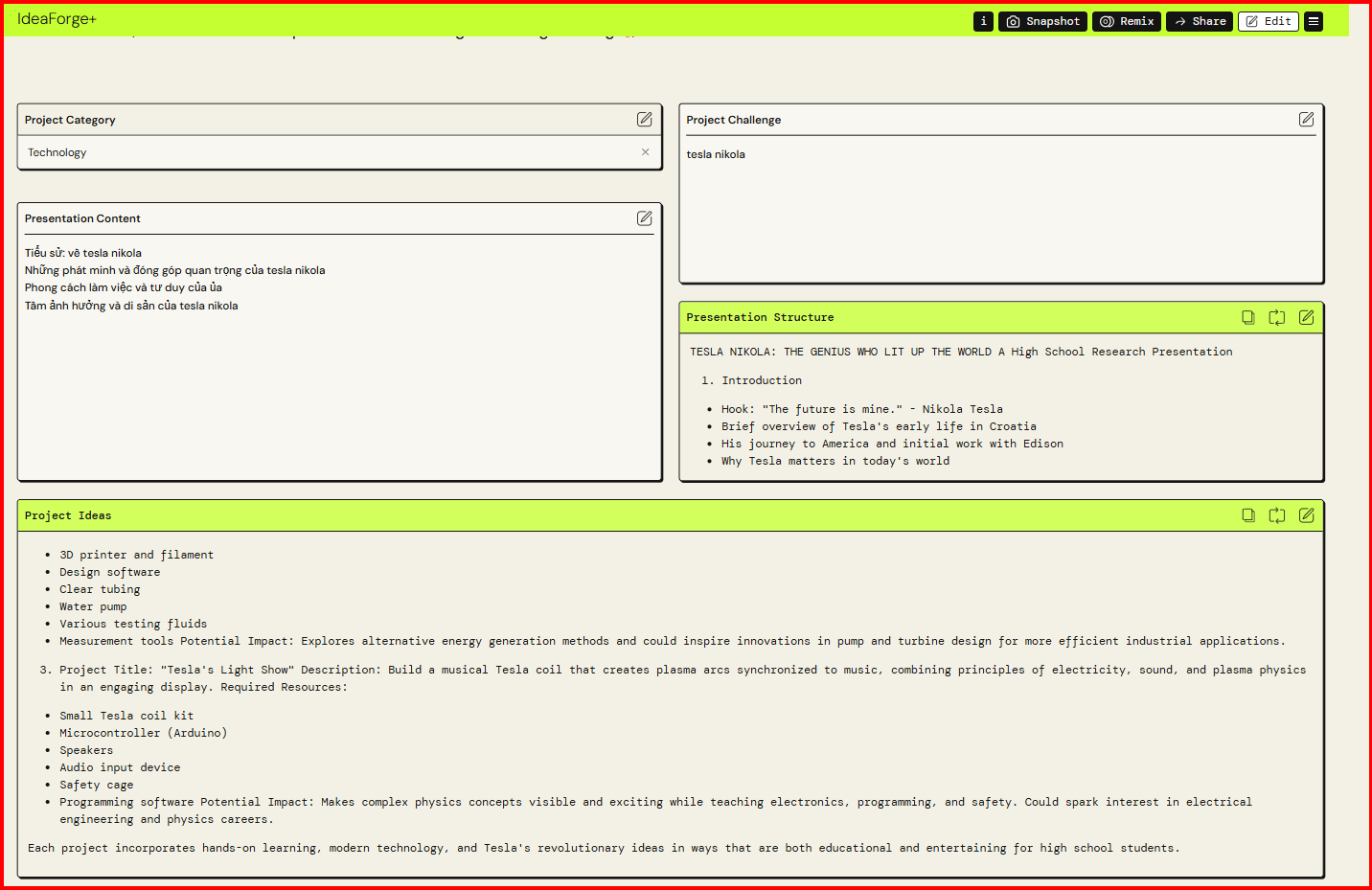The height and width of the screenshot is (890, 1372).
Task: Click the 'Tầm ảnh hưởng' content line
Action: coord(131,306)
